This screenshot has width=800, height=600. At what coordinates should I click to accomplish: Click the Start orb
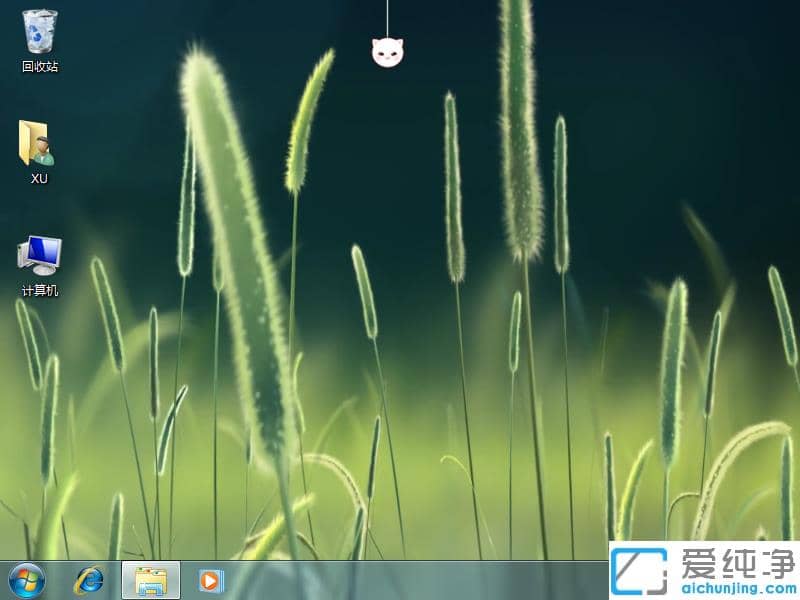(x=24, y=578)
